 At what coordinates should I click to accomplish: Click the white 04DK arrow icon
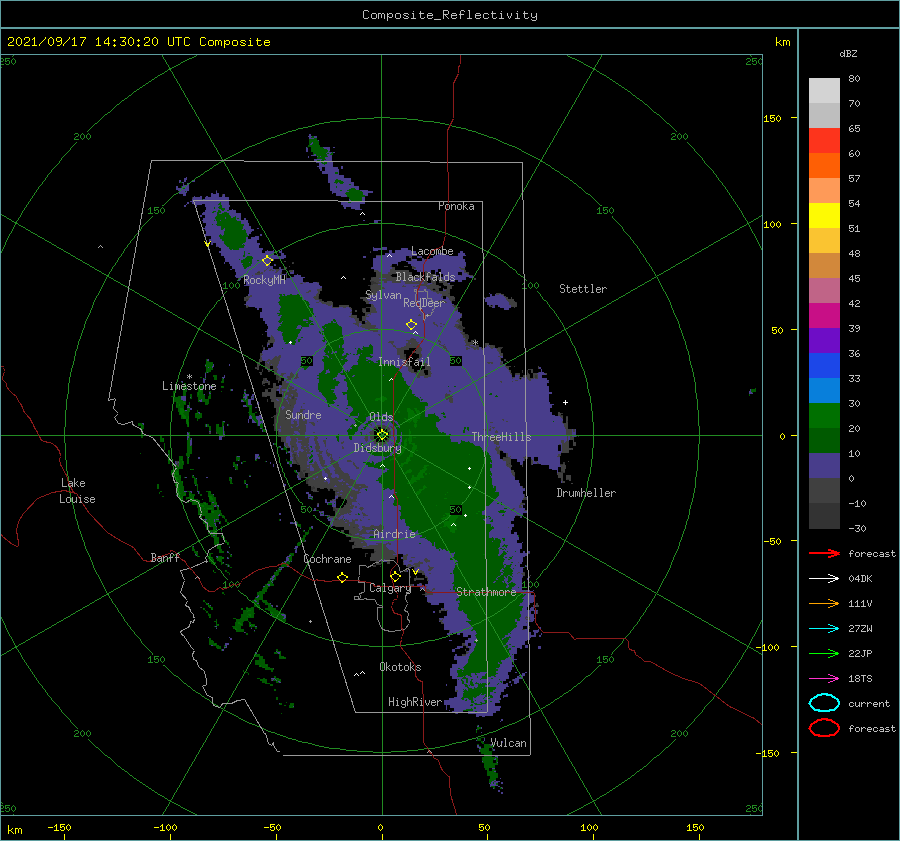824,579
